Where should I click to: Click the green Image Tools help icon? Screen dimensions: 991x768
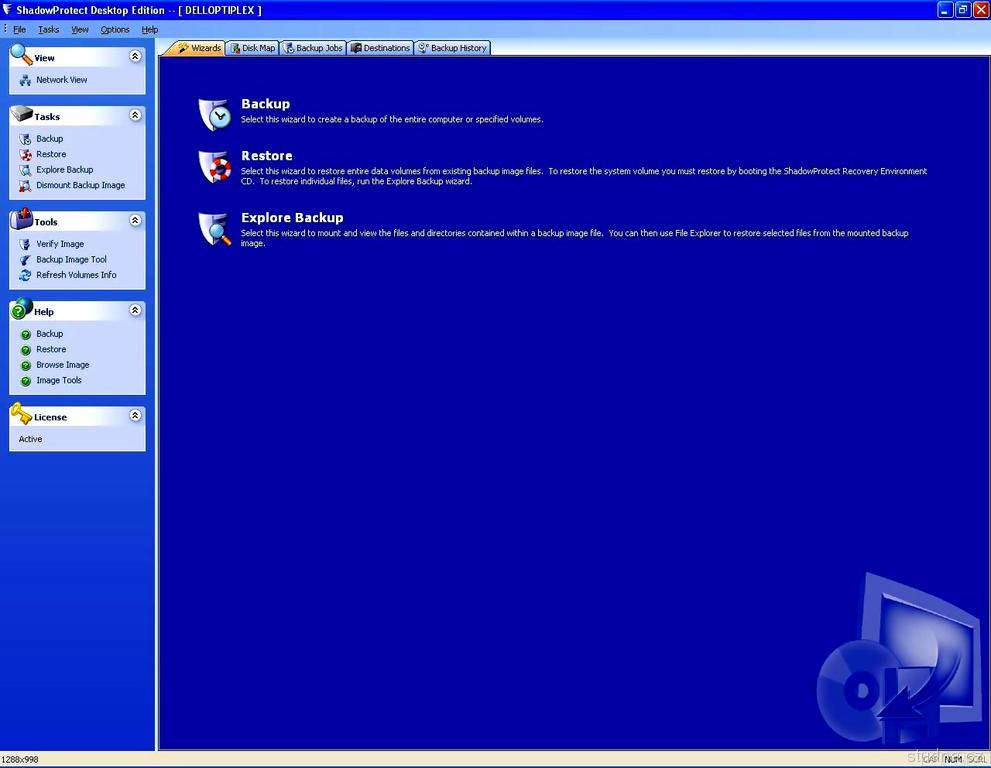26,381
